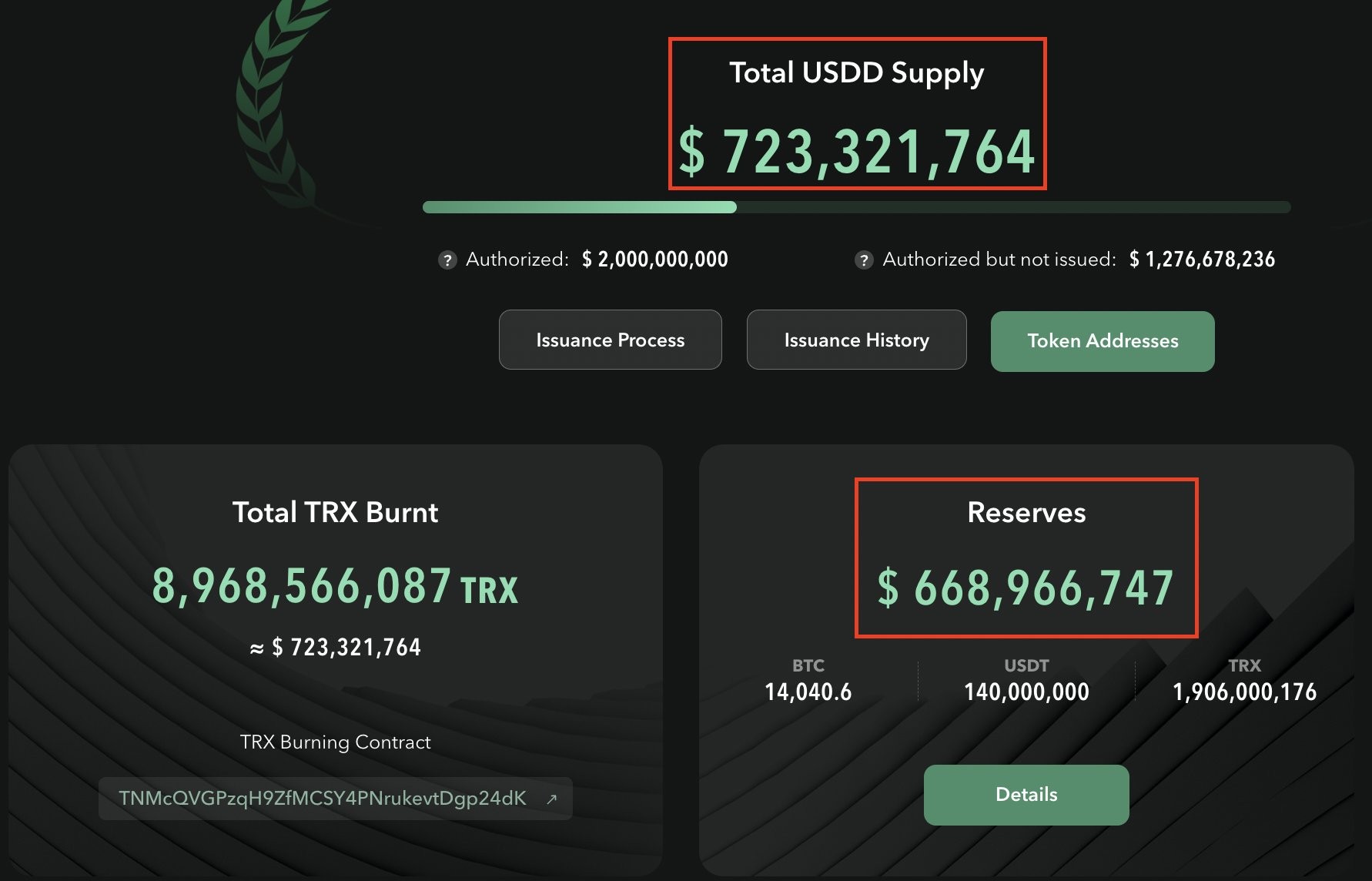Click the BTC reserve value 14,040.6
This screenshot has height=881, width=1372.
coord(808,692)
